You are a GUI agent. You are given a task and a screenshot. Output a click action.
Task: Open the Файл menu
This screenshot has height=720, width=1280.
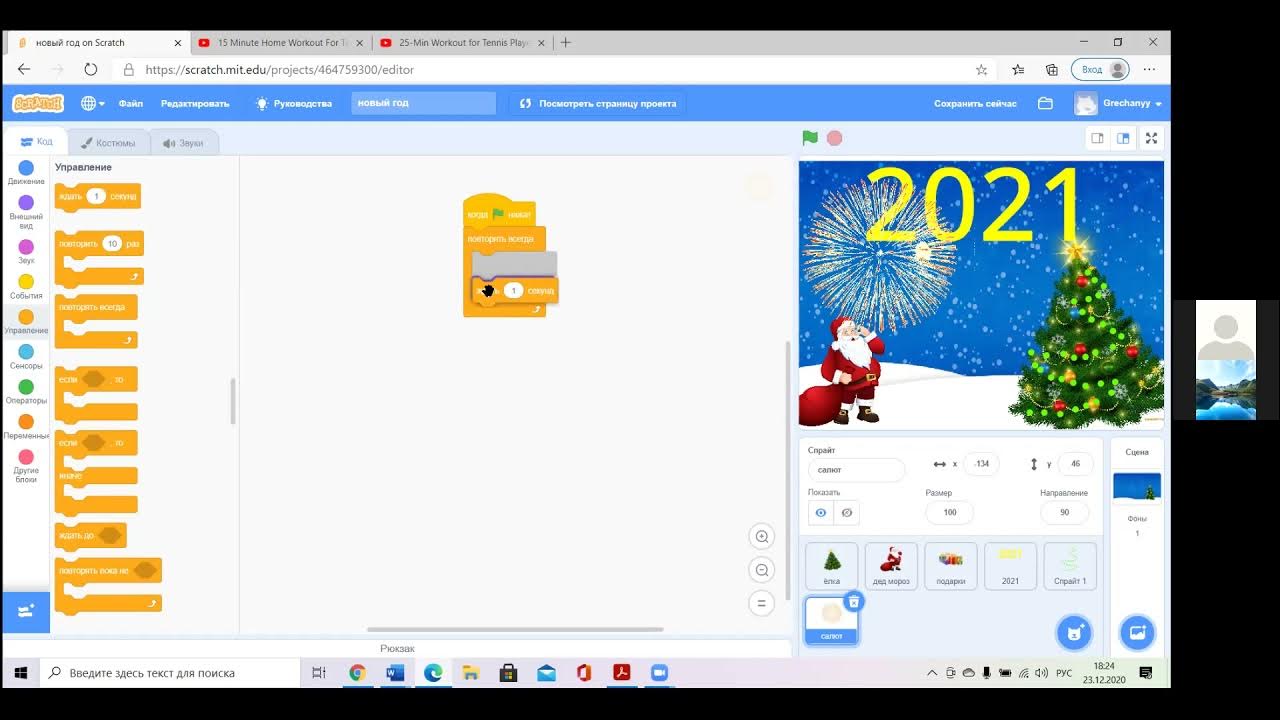coord(131,103)
